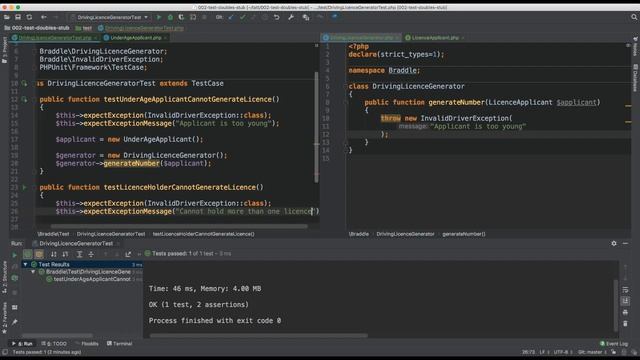The image size is (640, 360).
Task: Click the Git commit checkmark icon
Action: pyautogui.click(x=242, y=17)
